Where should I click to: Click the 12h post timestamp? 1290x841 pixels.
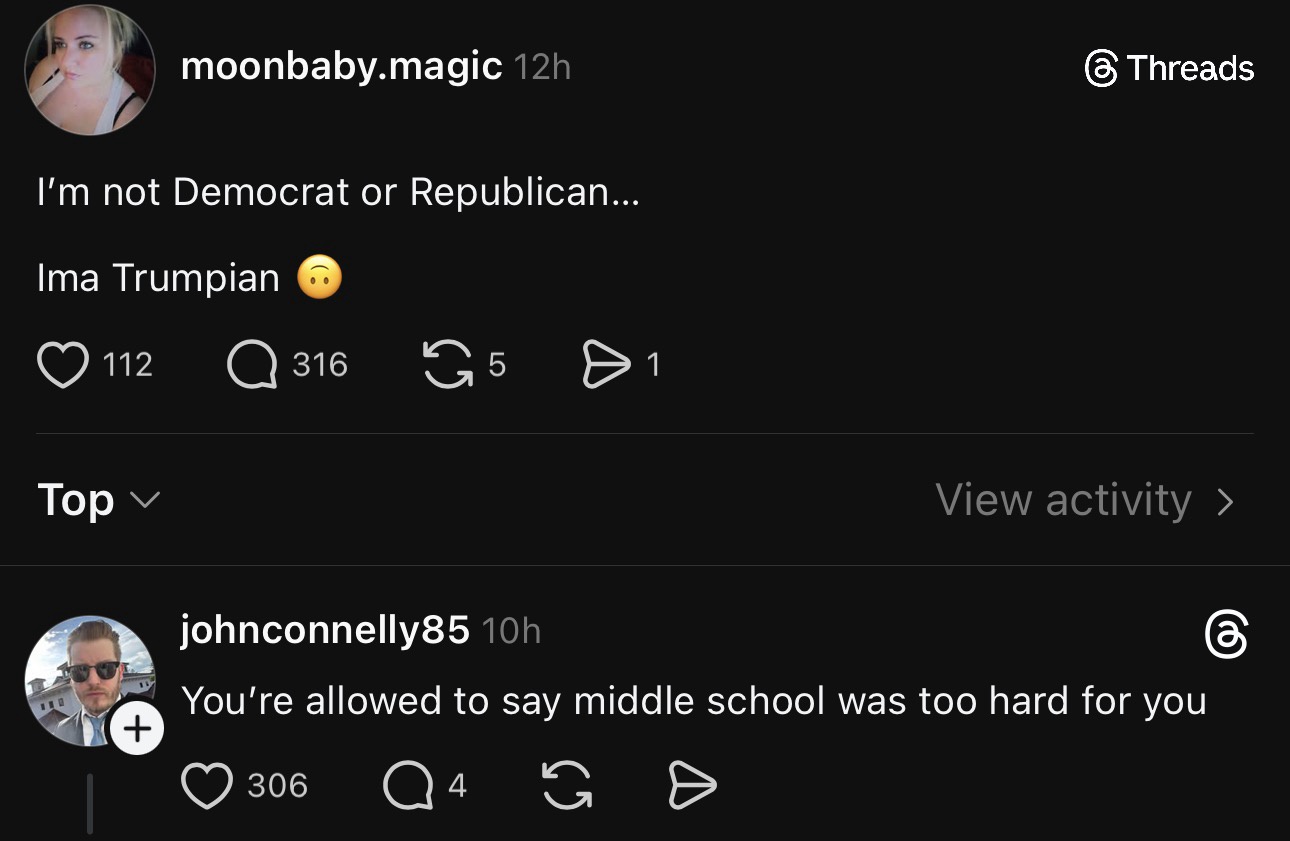tap(542, 68)
